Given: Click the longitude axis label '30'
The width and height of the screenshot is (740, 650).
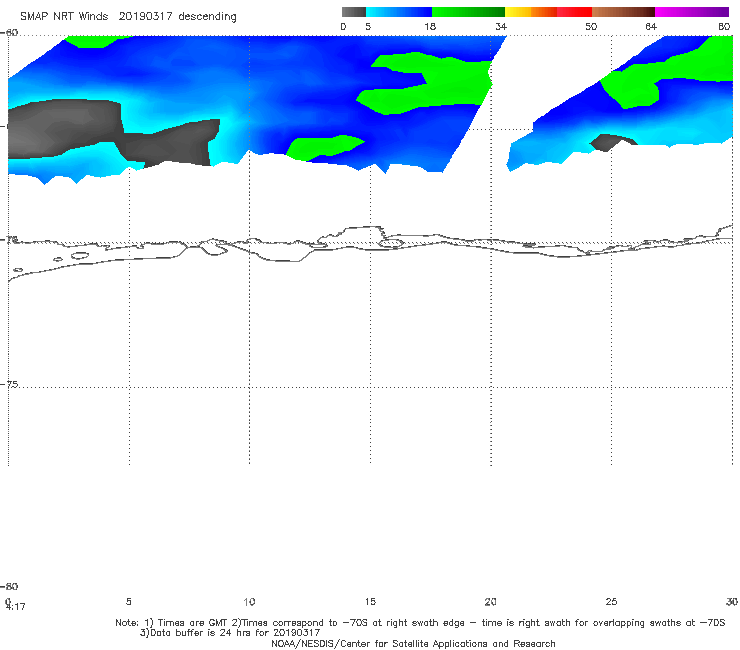Looking at the screenshot, I should click(732, 601).
